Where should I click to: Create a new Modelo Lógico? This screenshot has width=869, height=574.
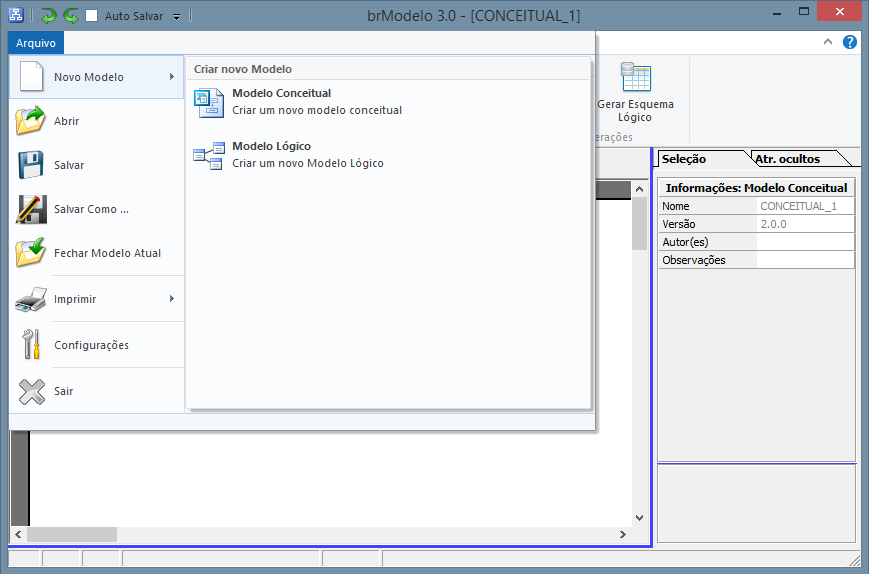388,155
